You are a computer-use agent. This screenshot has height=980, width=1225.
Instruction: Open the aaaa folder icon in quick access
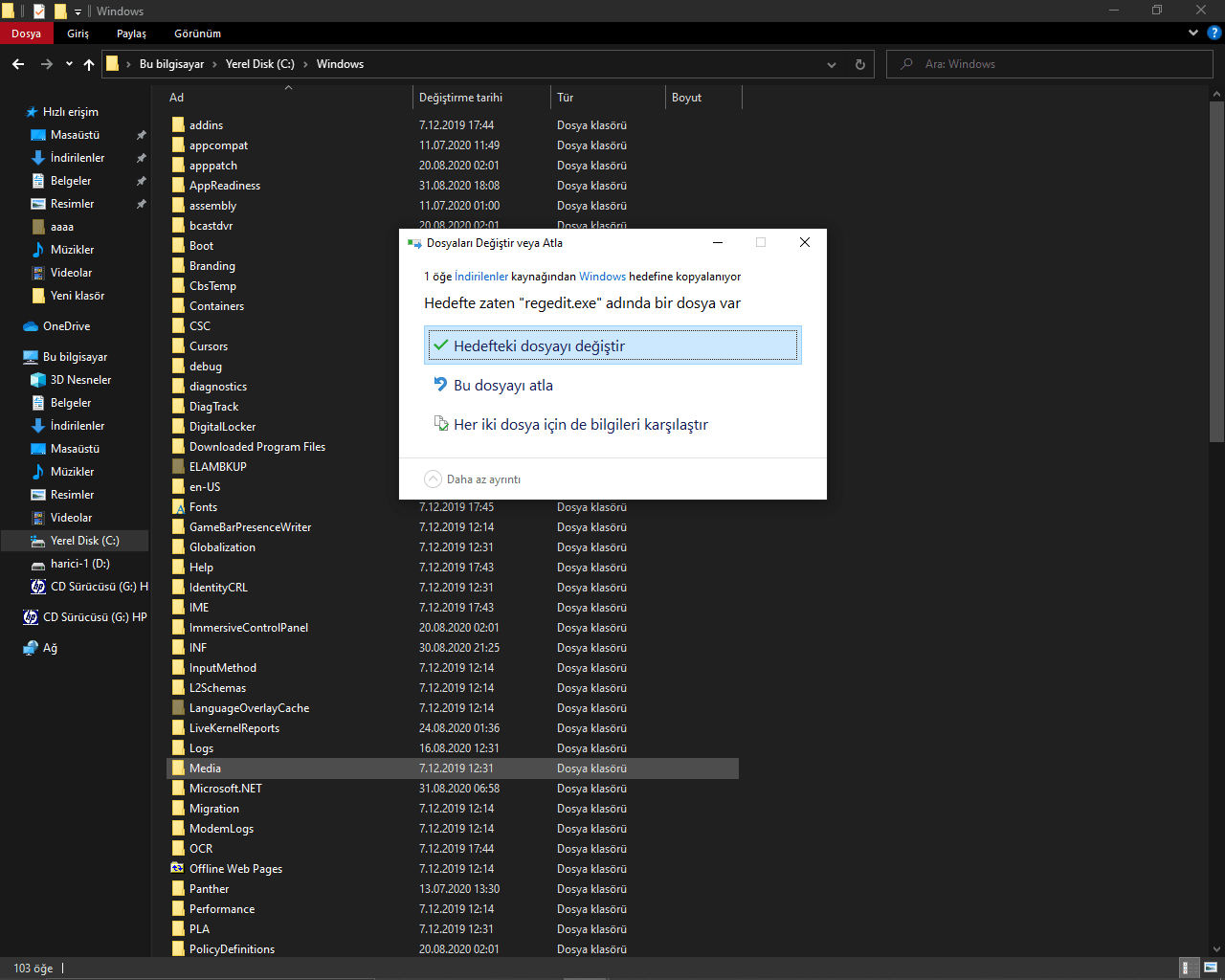(38, 227)
